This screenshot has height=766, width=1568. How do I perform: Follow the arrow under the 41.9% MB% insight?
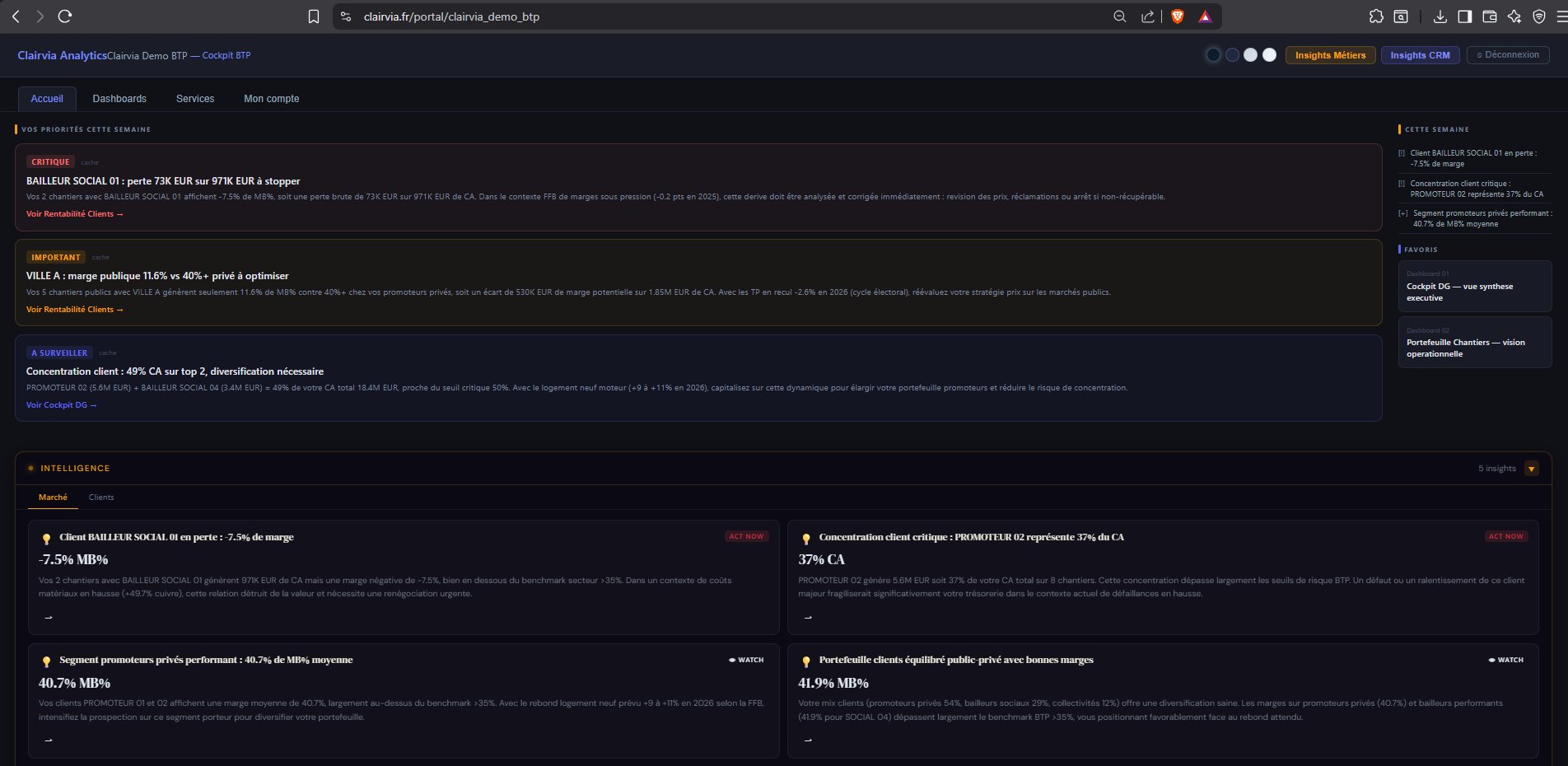tap(808, 740)
